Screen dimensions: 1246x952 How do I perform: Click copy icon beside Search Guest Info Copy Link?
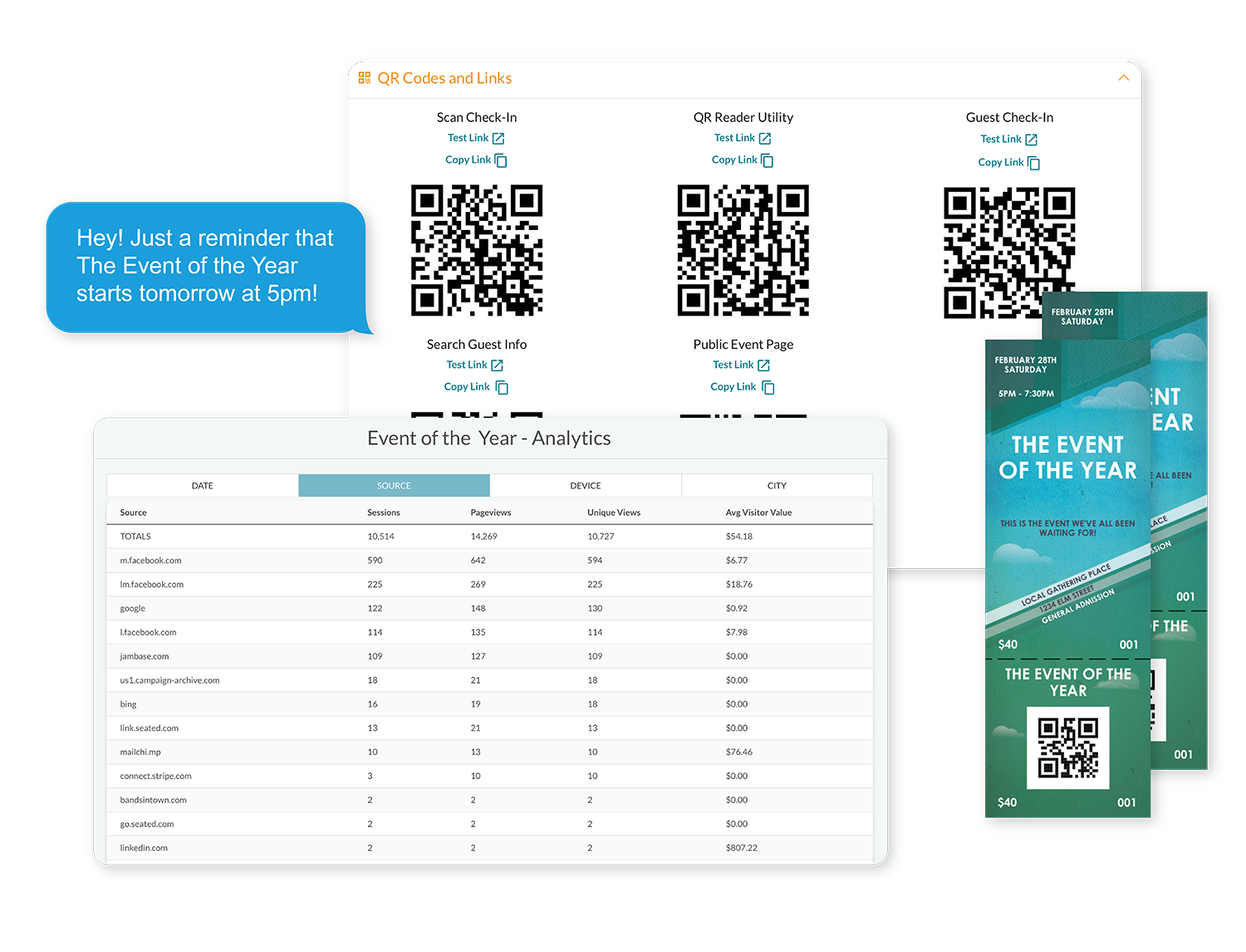502,387
